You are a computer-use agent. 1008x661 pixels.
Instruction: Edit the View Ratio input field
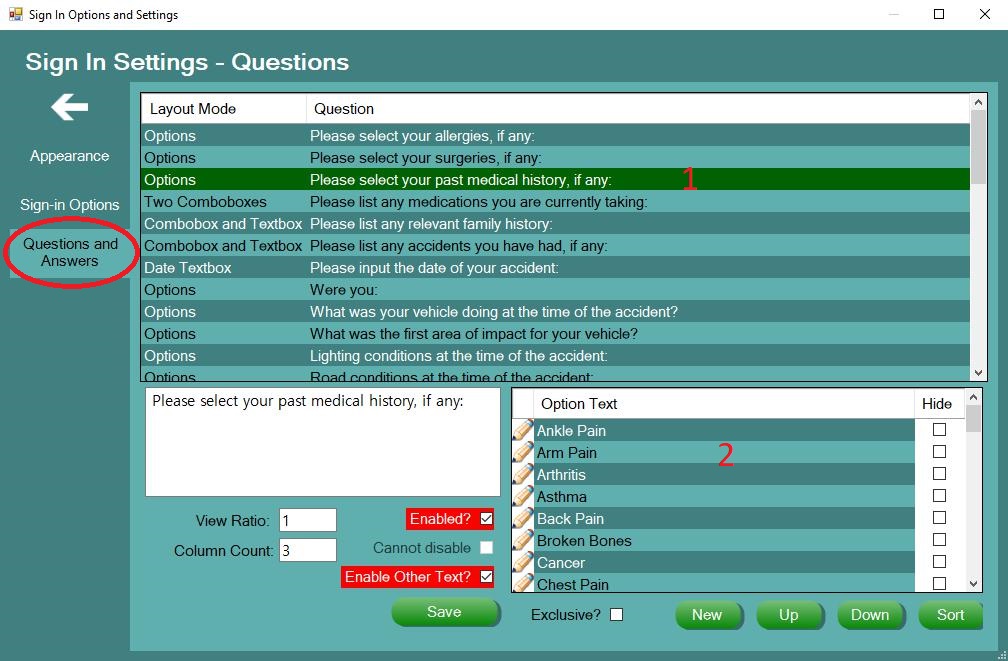pyautogui.click(x=307, y=519)
